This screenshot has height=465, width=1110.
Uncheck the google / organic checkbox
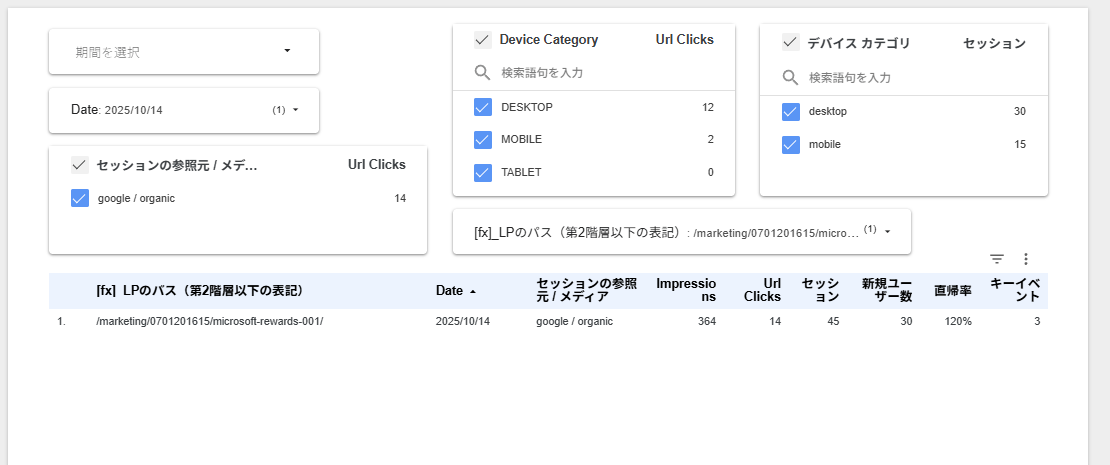click(80, 198)
